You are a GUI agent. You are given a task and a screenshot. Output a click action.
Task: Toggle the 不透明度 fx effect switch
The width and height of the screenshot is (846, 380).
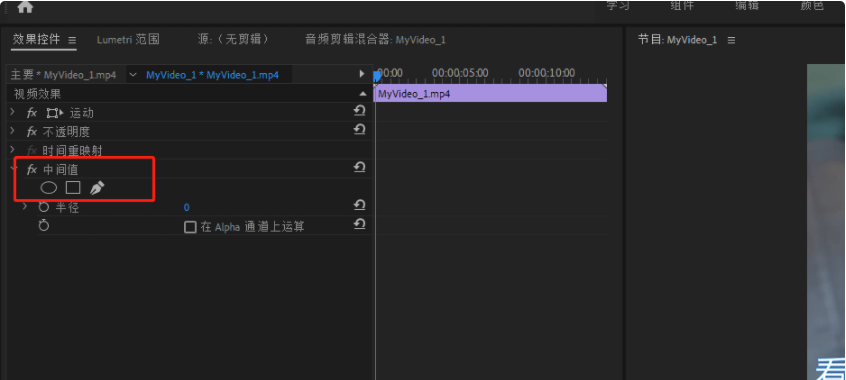coord(32,131)
